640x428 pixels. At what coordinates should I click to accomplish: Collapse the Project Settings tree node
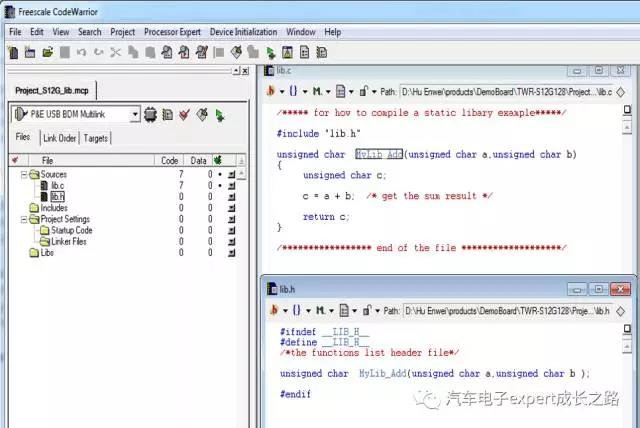(x=23, y=219)
